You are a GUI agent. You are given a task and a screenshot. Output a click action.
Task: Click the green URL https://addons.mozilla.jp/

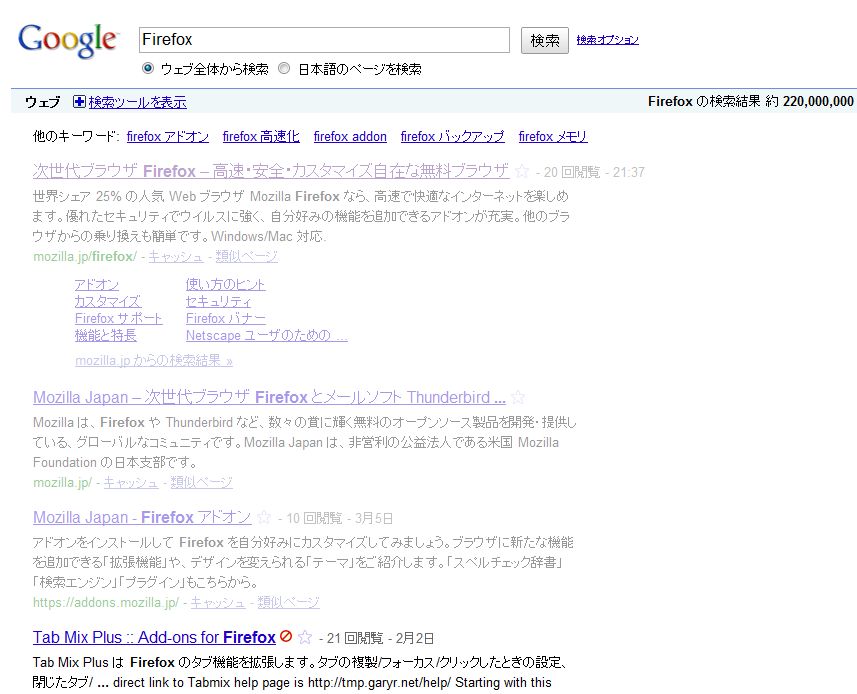coord(106,602)
